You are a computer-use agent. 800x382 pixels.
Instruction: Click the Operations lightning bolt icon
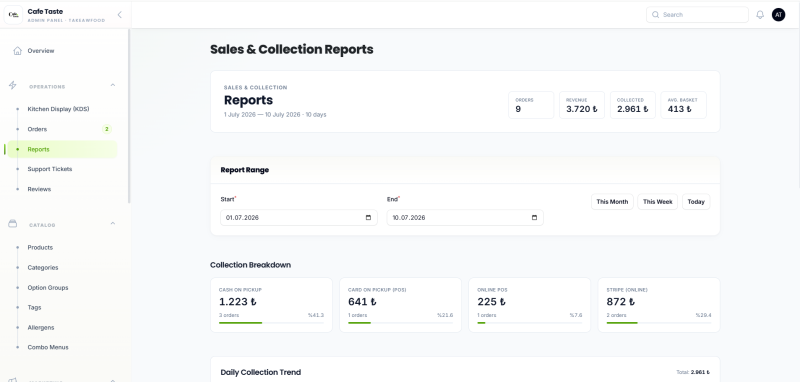point(13,86)
